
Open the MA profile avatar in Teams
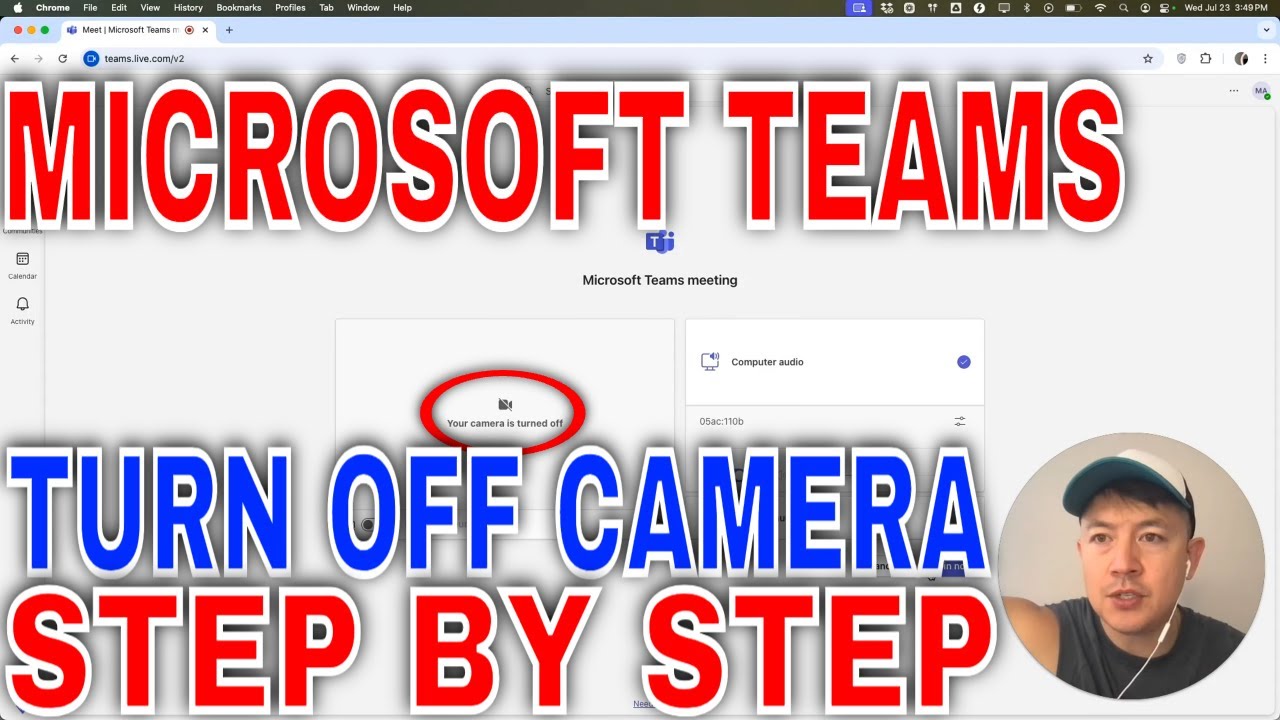(1261, 91)
